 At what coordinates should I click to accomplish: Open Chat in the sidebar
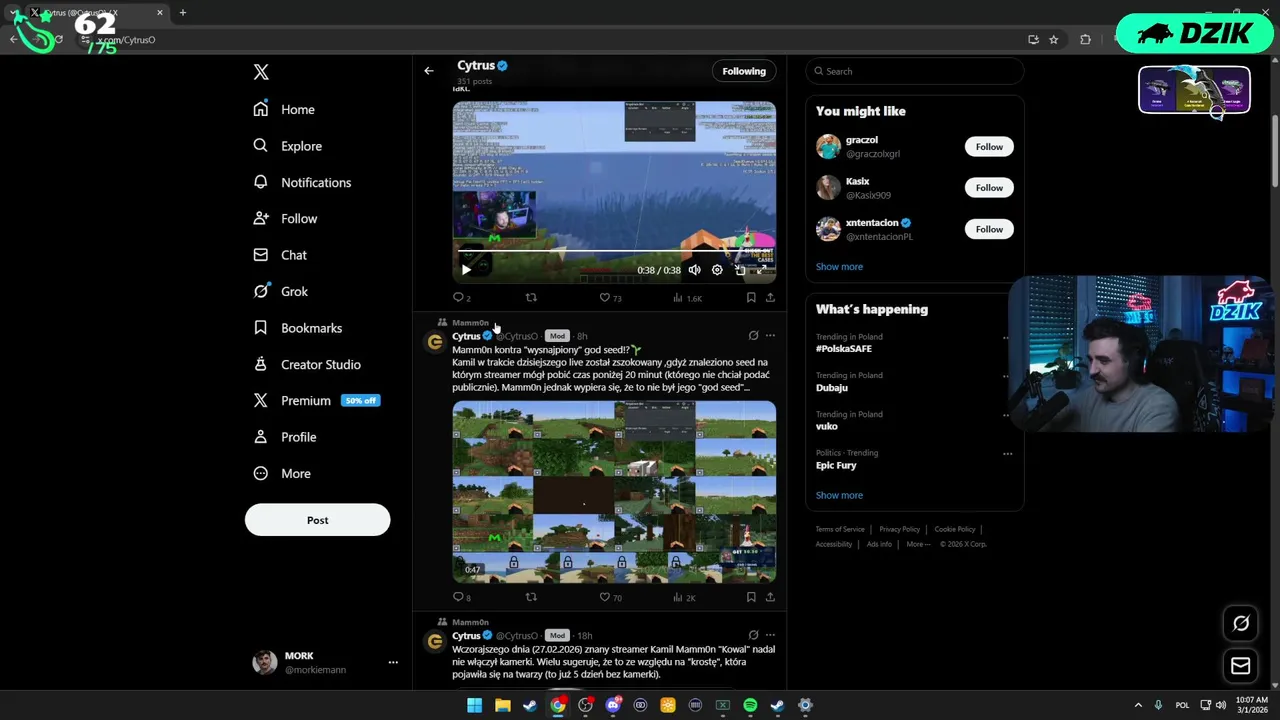[281, 255]
